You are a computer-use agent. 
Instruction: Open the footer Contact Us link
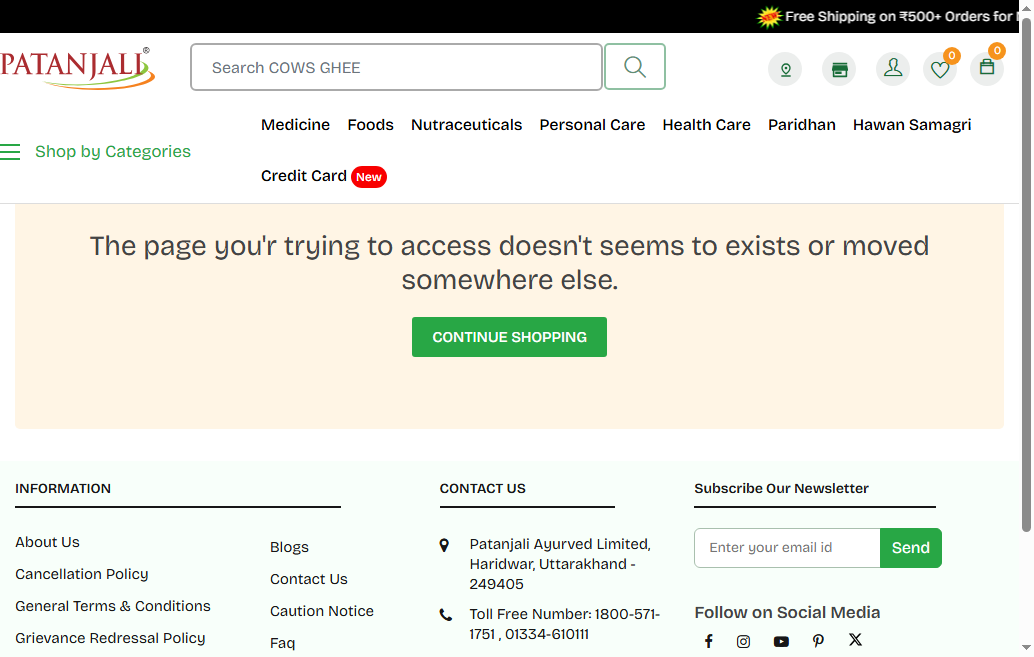click(309, 579)
